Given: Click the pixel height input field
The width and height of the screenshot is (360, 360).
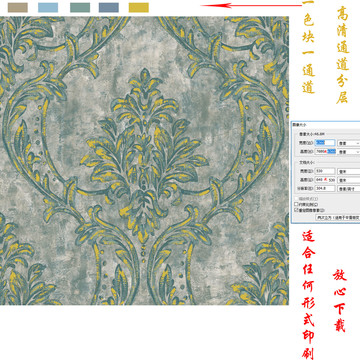Looking at the screenshot, I should (x=325, y=151).
